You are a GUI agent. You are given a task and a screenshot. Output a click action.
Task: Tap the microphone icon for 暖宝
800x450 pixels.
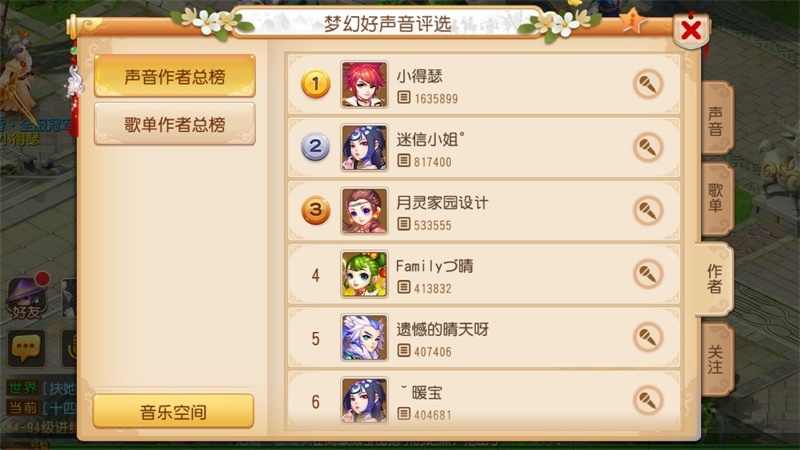(648, 401)
